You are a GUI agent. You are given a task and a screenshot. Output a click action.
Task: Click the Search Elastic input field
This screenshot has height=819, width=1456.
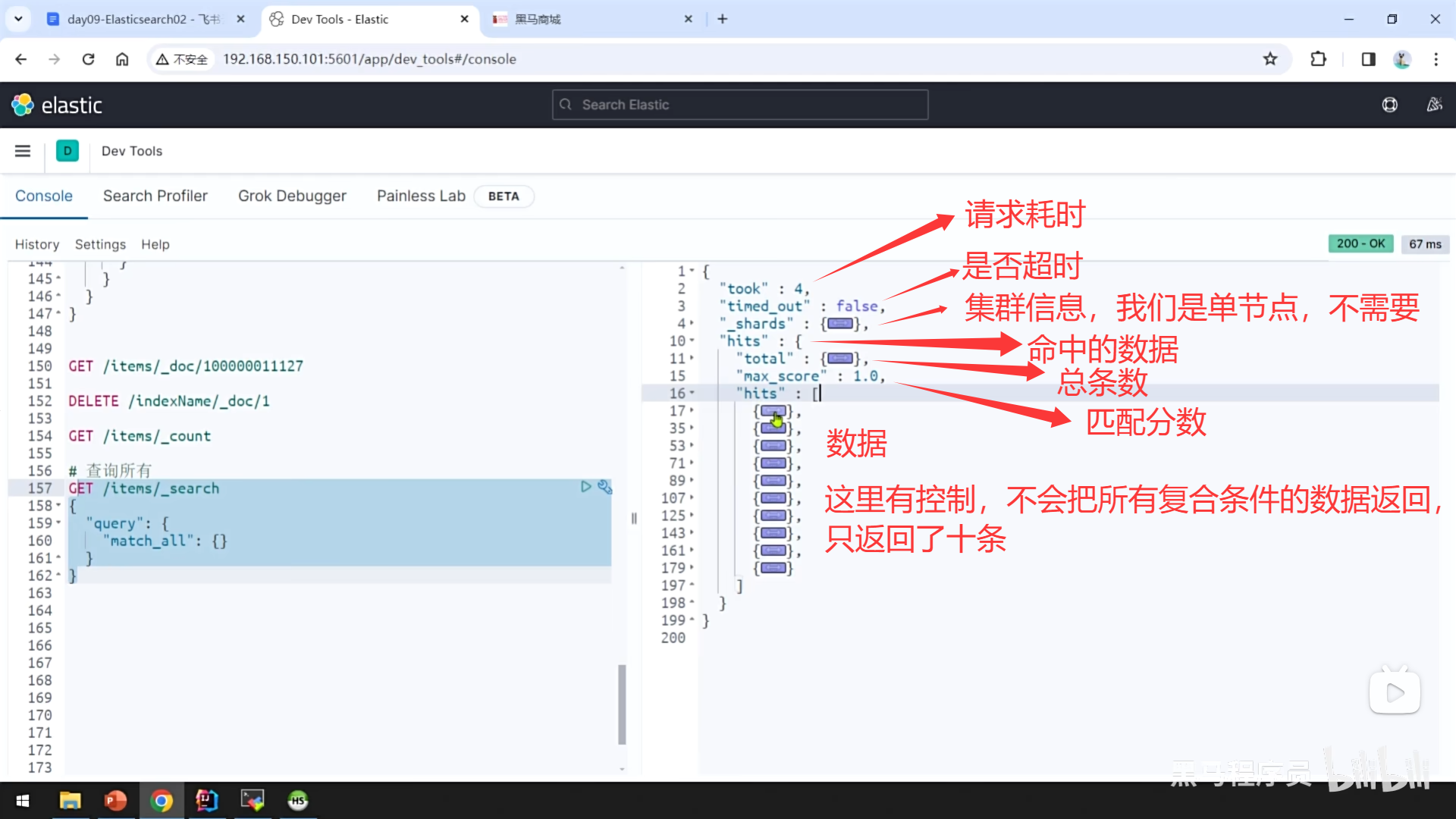740,105
